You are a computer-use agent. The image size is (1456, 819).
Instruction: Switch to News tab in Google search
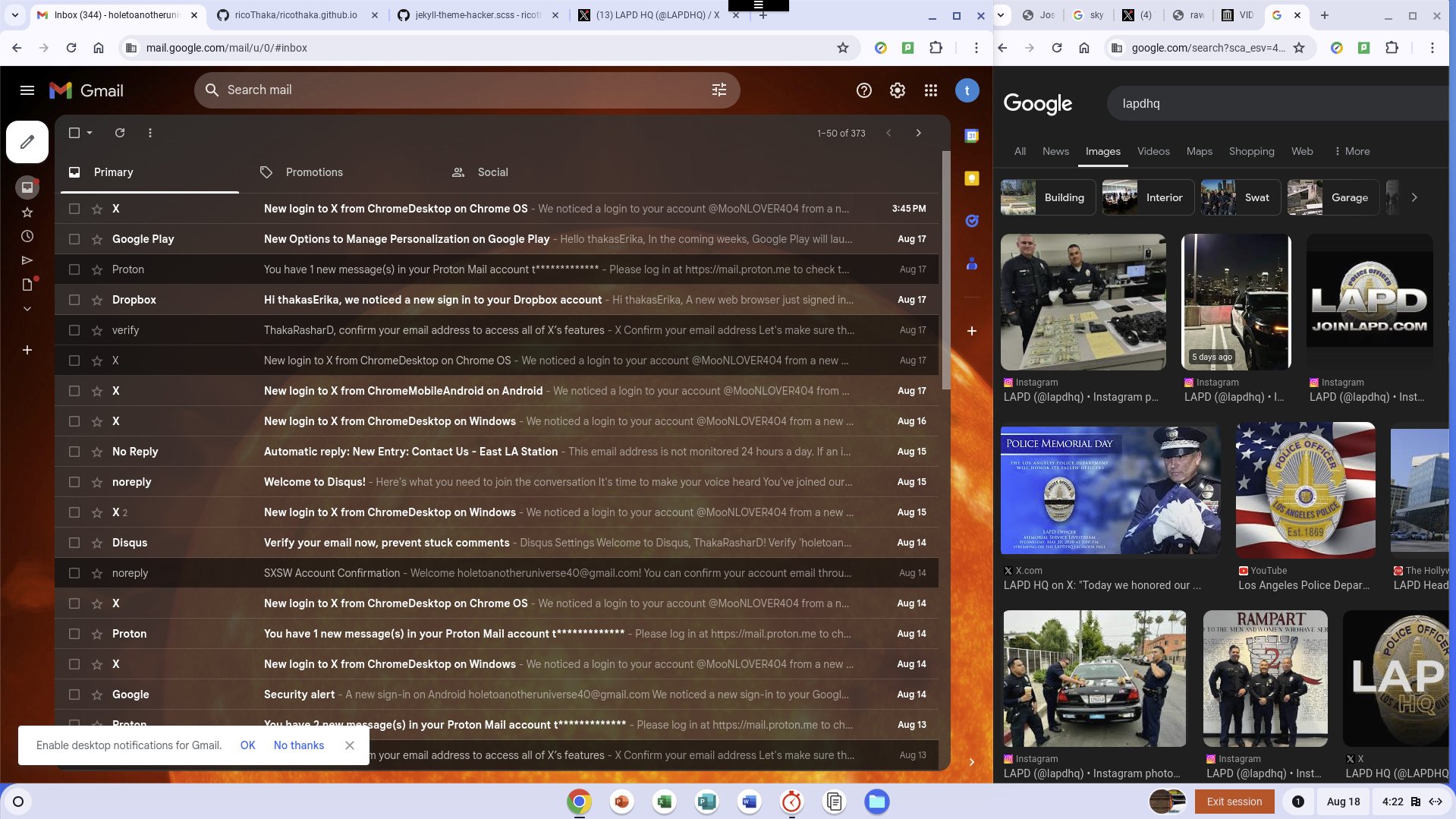coord(1055,151)
